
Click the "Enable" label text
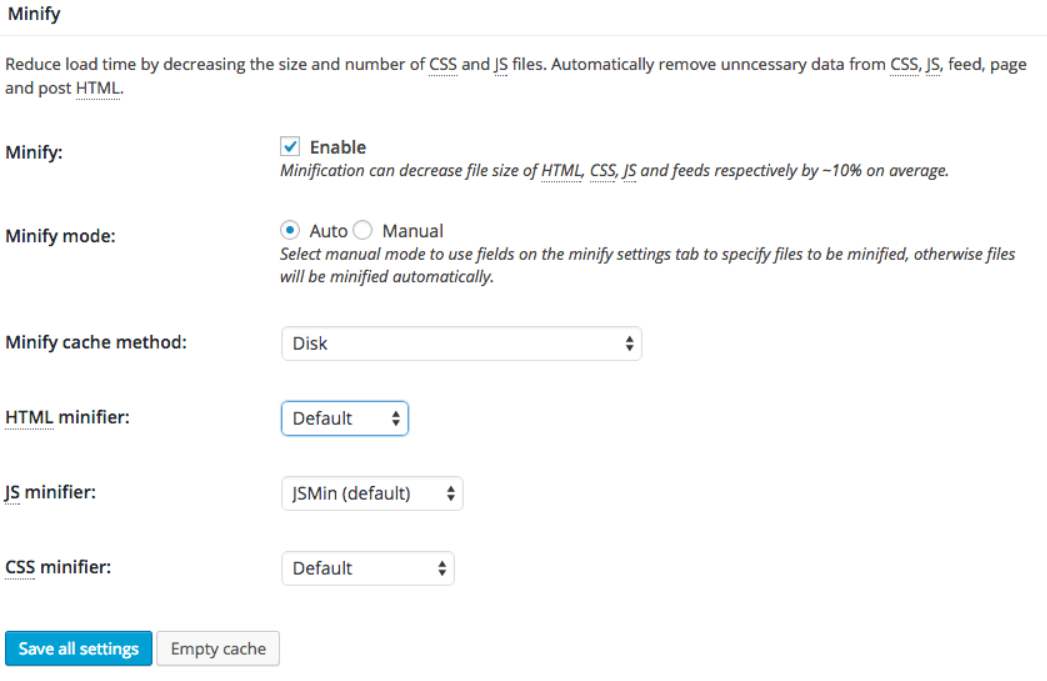[338, 147]
